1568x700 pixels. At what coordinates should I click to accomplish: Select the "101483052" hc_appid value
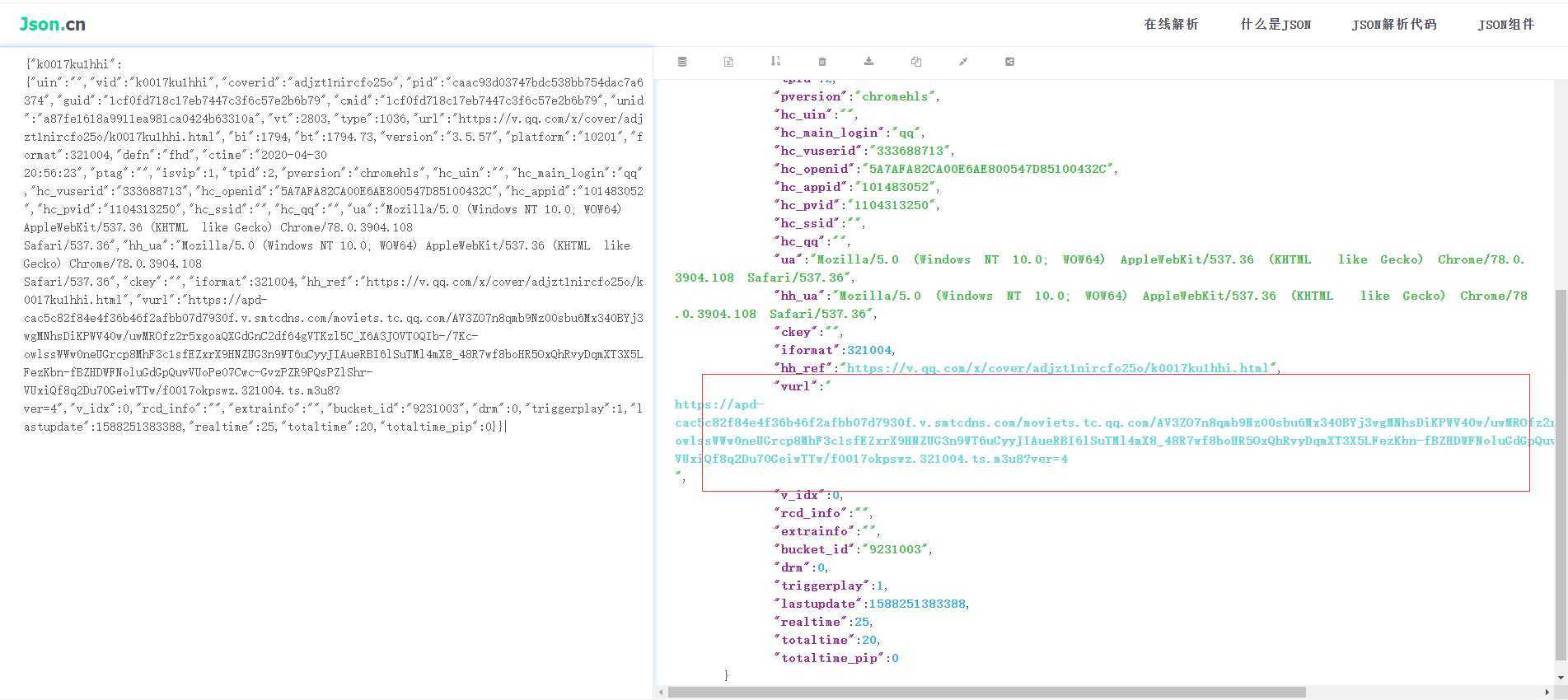894,187
